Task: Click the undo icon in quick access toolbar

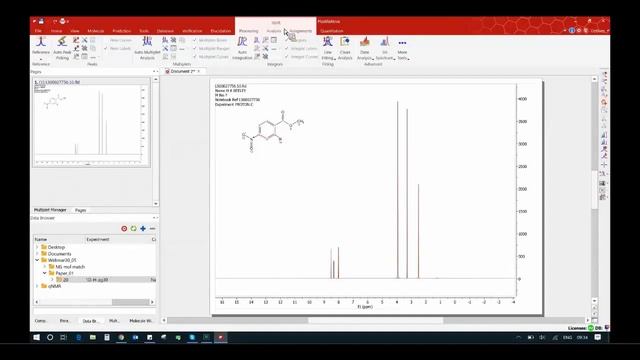Action: click(x=54, y=21)
